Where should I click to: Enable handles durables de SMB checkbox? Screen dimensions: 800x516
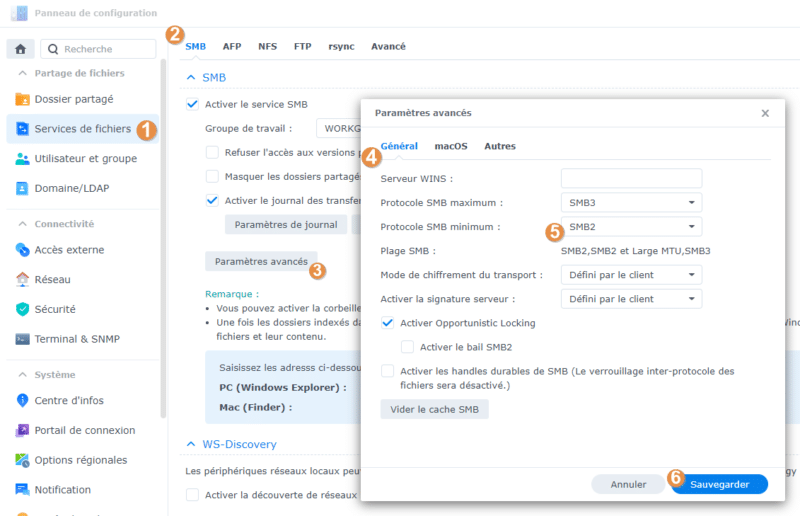(x=388, y=371)
